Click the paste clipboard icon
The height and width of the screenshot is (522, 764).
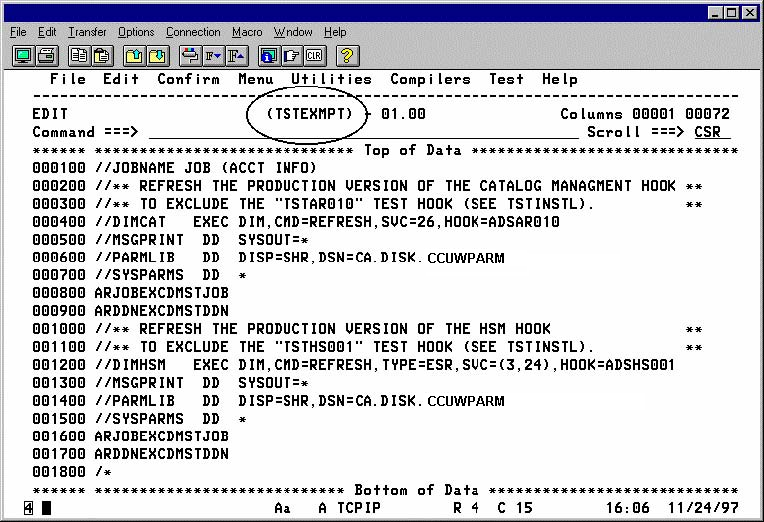(x=102, y=56)
